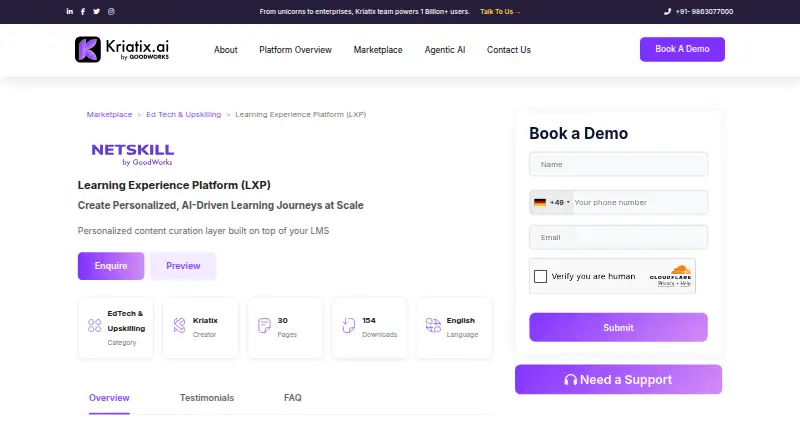Click the 'From unicorns to enterprises' banner text
The height and width of the screenshot is (440, 800).
[x=364, y=11]
